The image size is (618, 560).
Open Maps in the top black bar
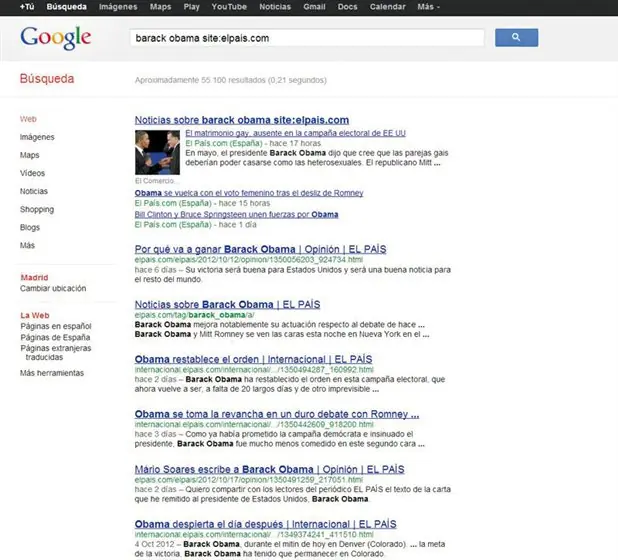(x=160, y=7)
